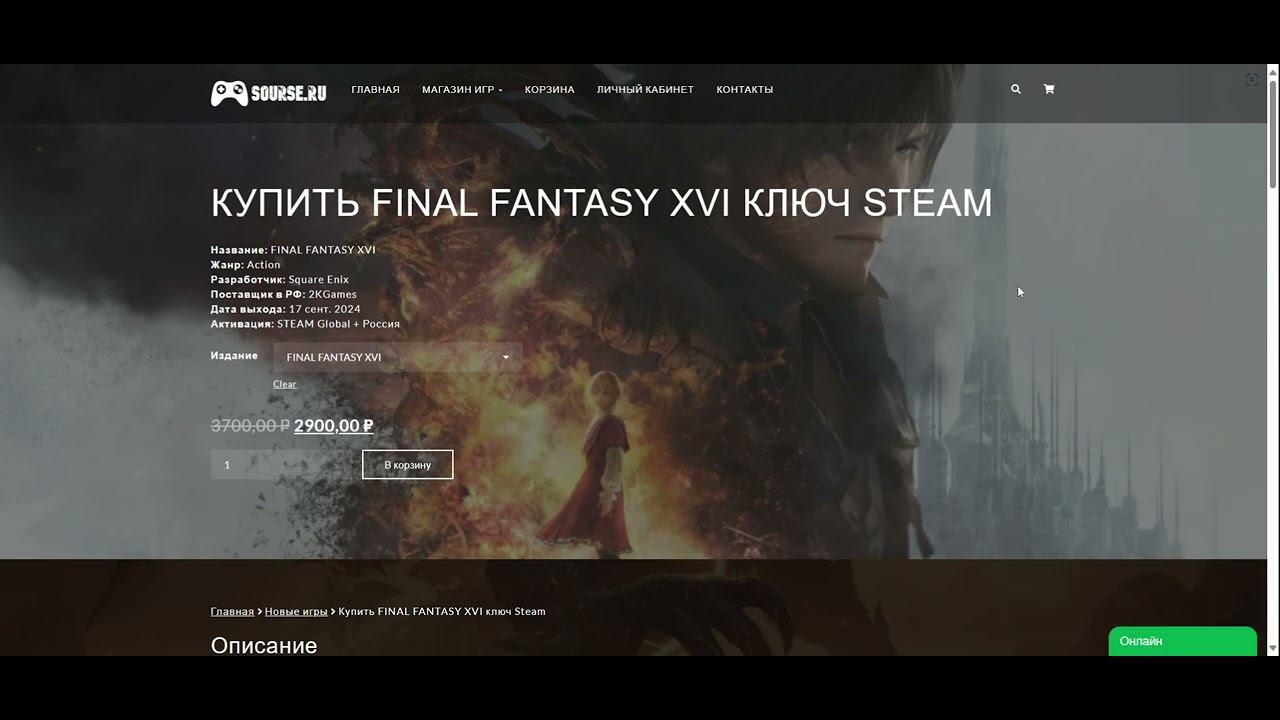The image size is (1280, 720).
Task: Open КОНТАКТЫ menu item
Action: point(745,90)
